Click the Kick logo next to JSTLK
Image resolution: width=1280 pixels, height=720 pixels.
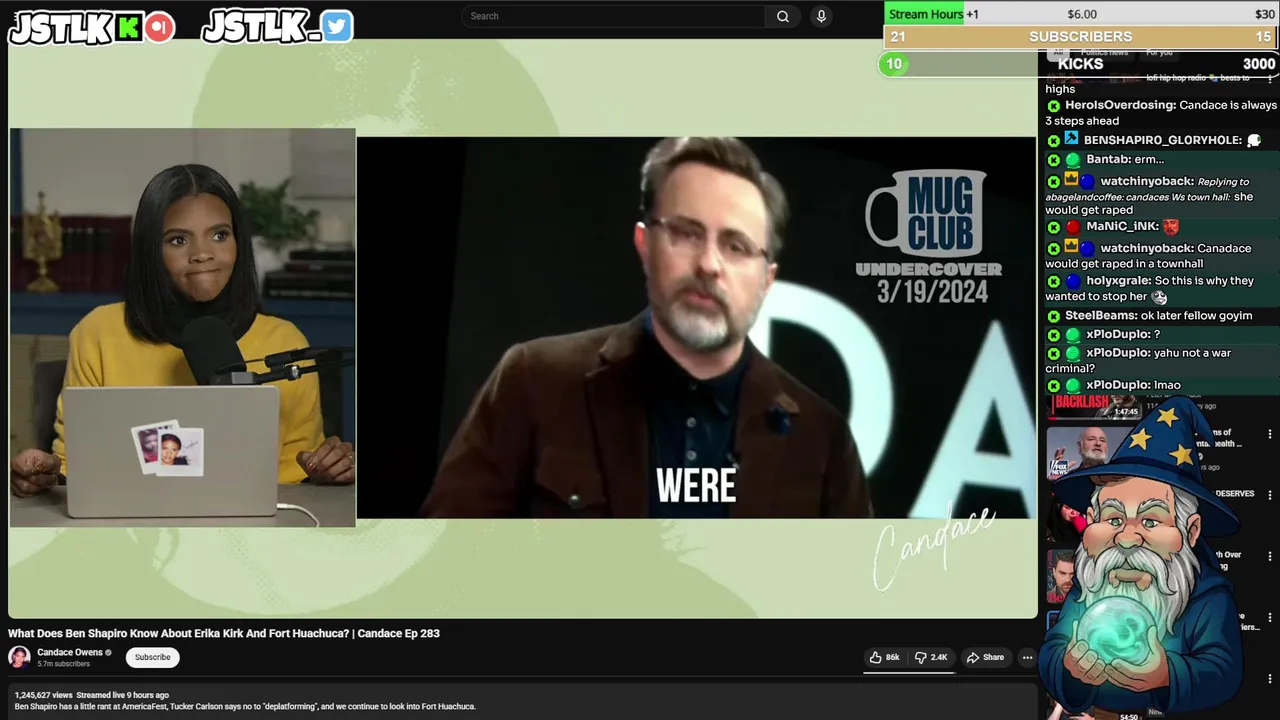128,27
